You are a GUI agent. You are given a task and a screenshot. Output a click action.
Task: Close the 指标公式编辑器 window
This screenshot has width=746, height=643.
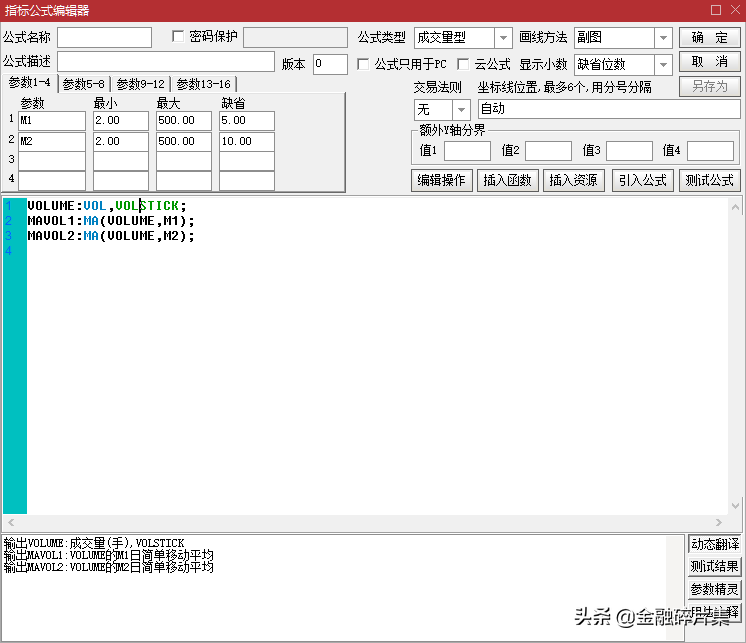click(735, 10)
